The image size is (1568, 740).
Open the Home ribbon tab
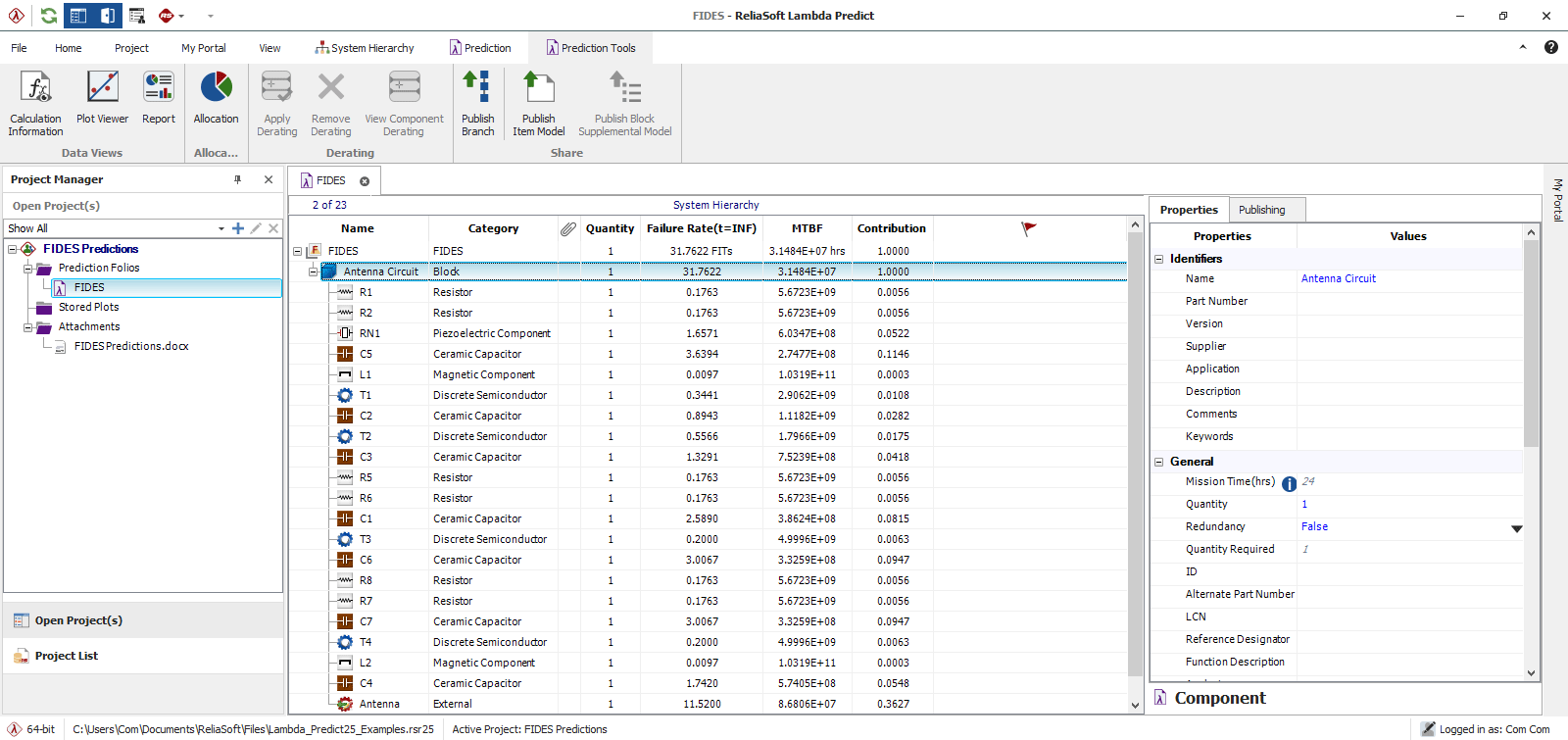pos(69,48)
